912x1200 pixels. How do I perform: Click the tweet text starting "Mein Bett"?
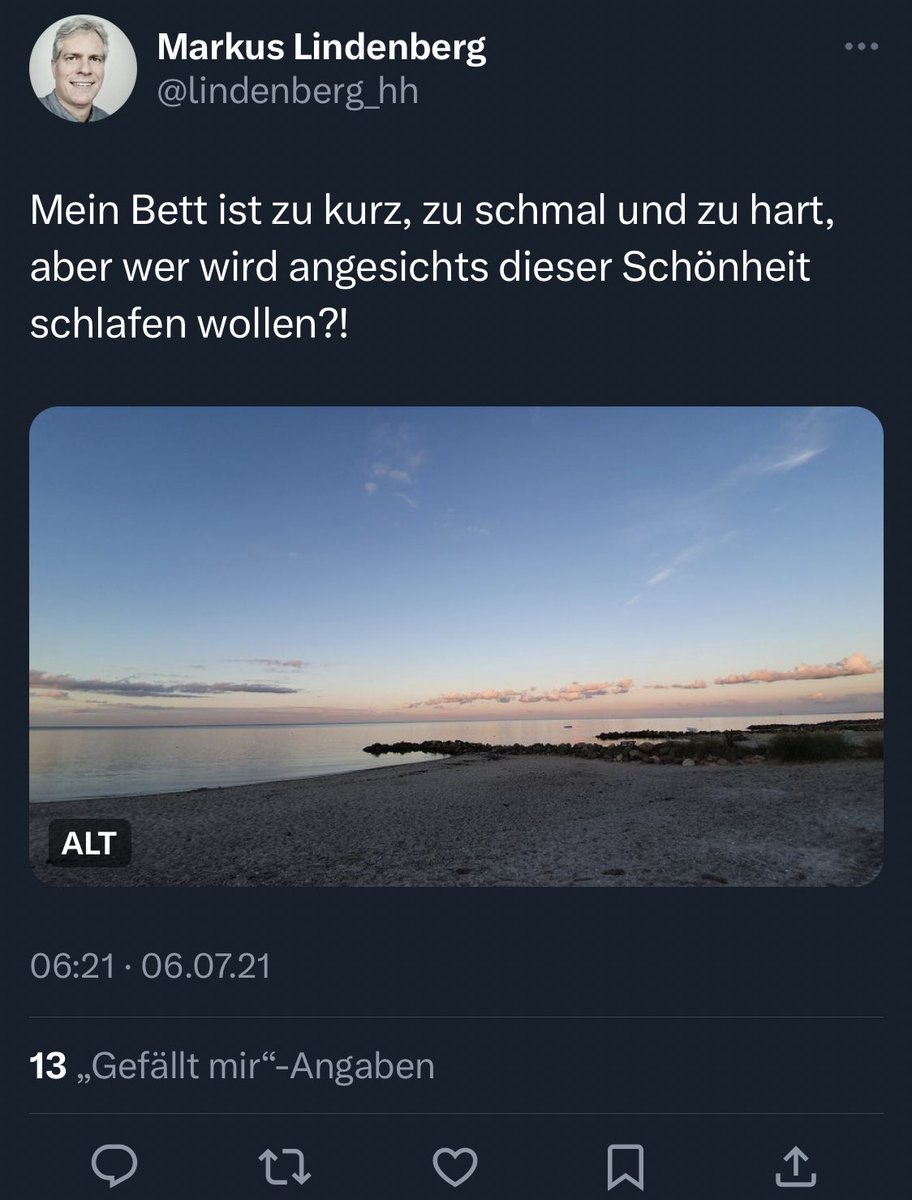pyautogui.click(x=432, y=267)
